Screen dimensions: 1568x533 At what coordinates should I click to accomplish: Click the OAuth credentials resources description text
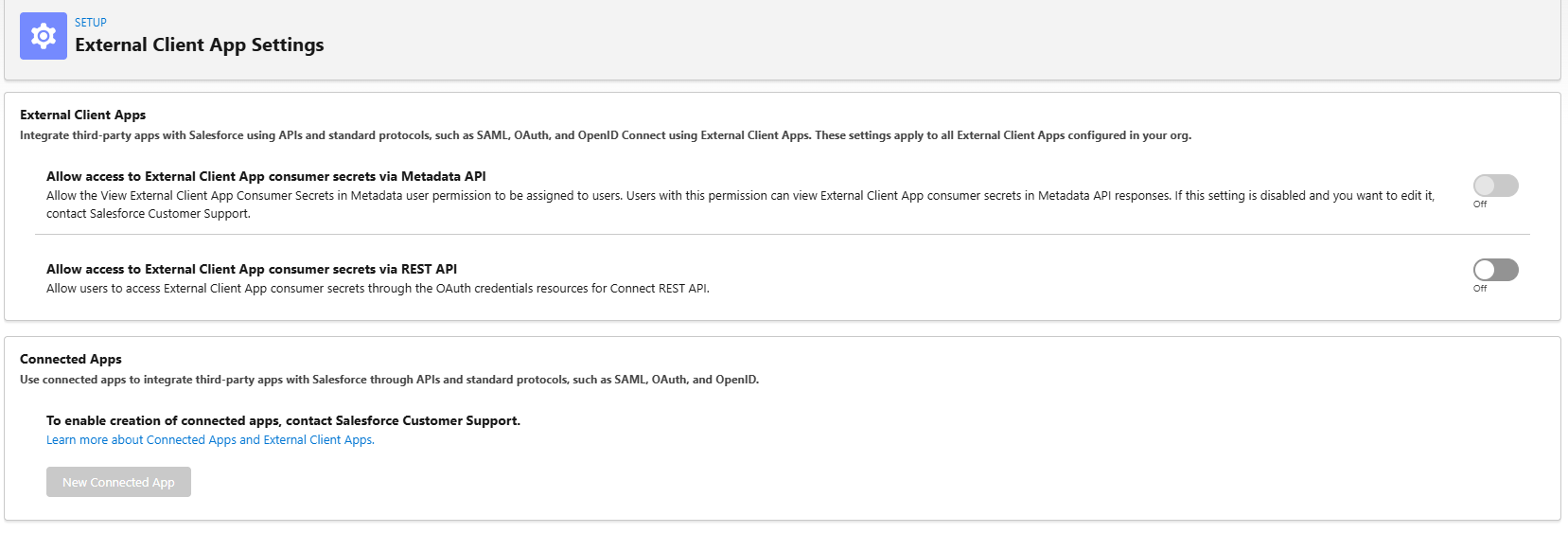[x=378, y=289]
